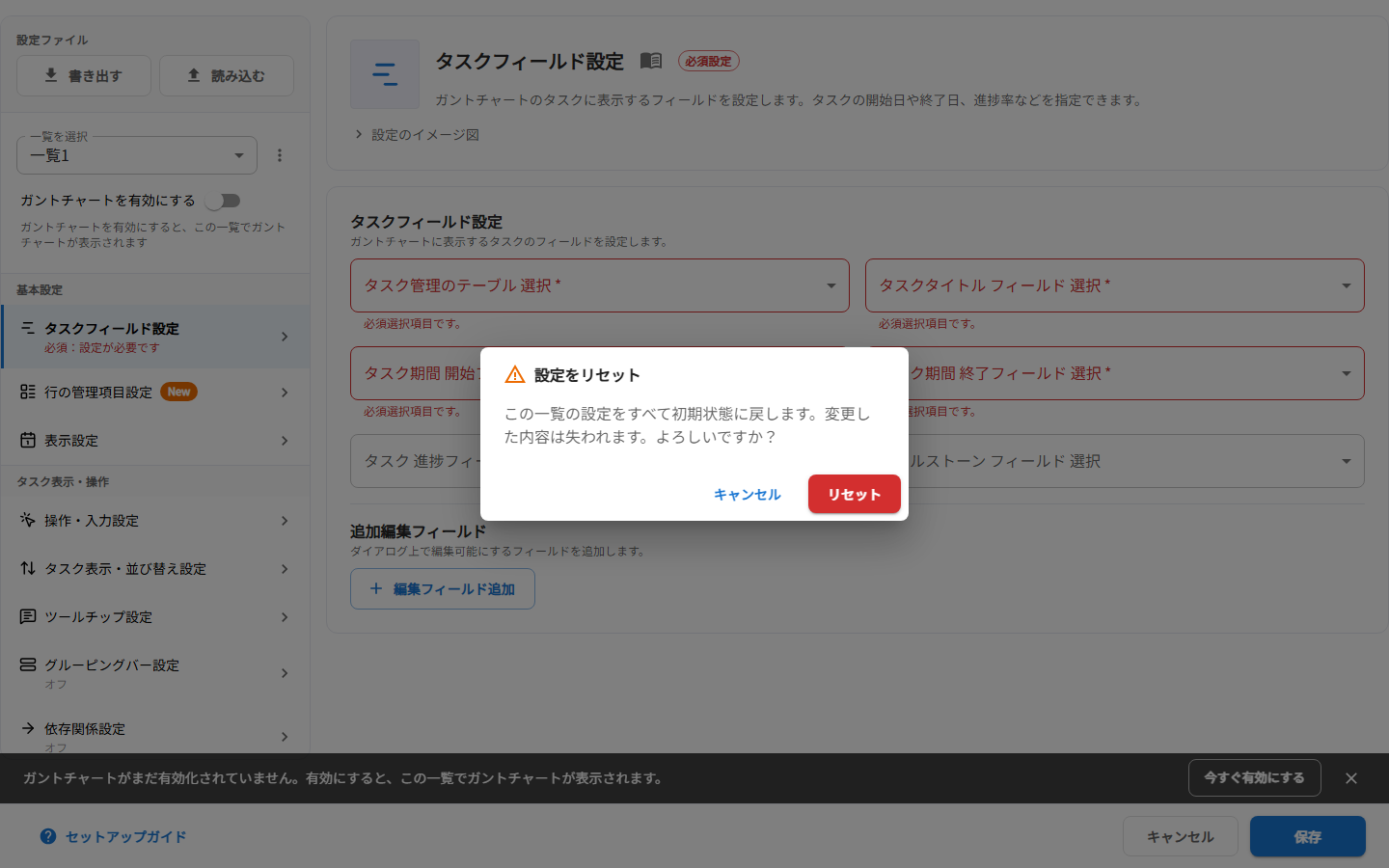Click the download icon on 書き出す
The image size is (1389, 868).
51,75
